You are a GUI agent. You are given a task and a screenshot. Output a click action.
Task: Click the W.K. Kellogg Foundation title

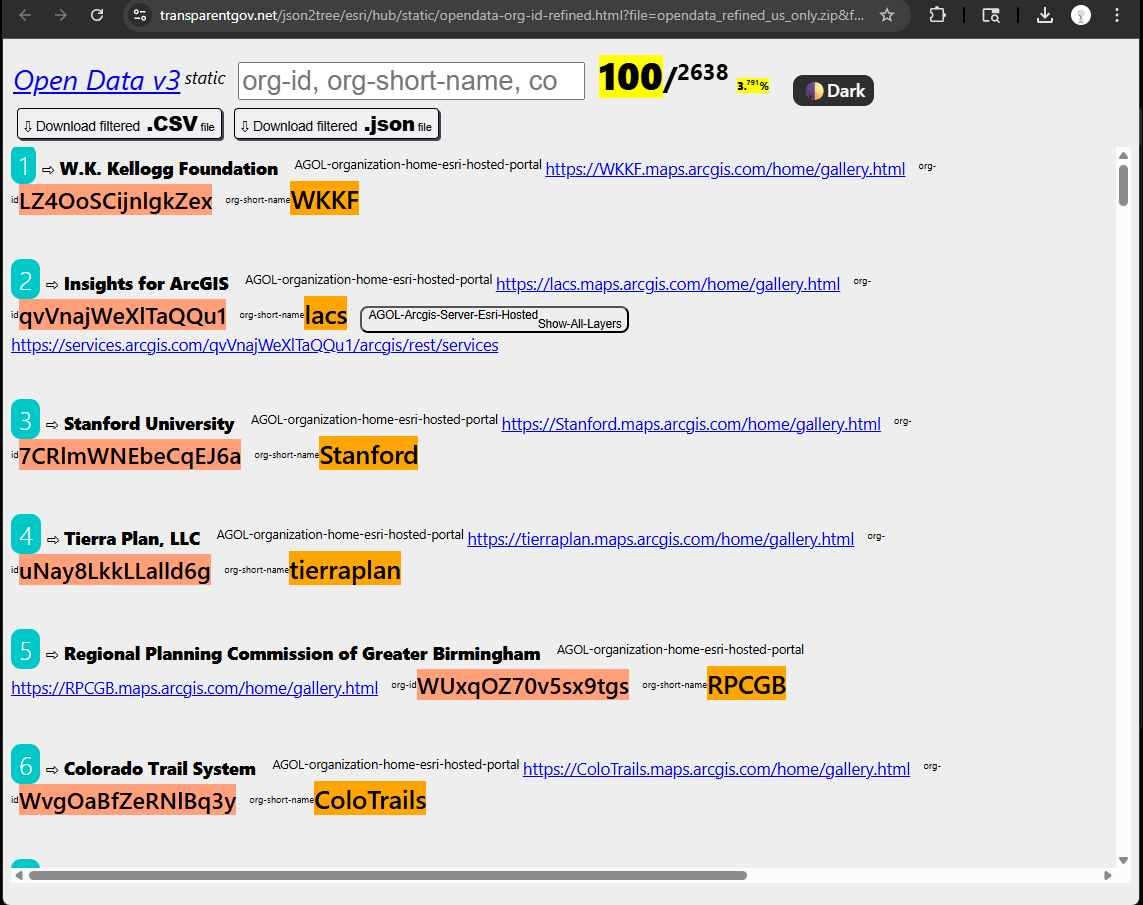click(168, 169)
